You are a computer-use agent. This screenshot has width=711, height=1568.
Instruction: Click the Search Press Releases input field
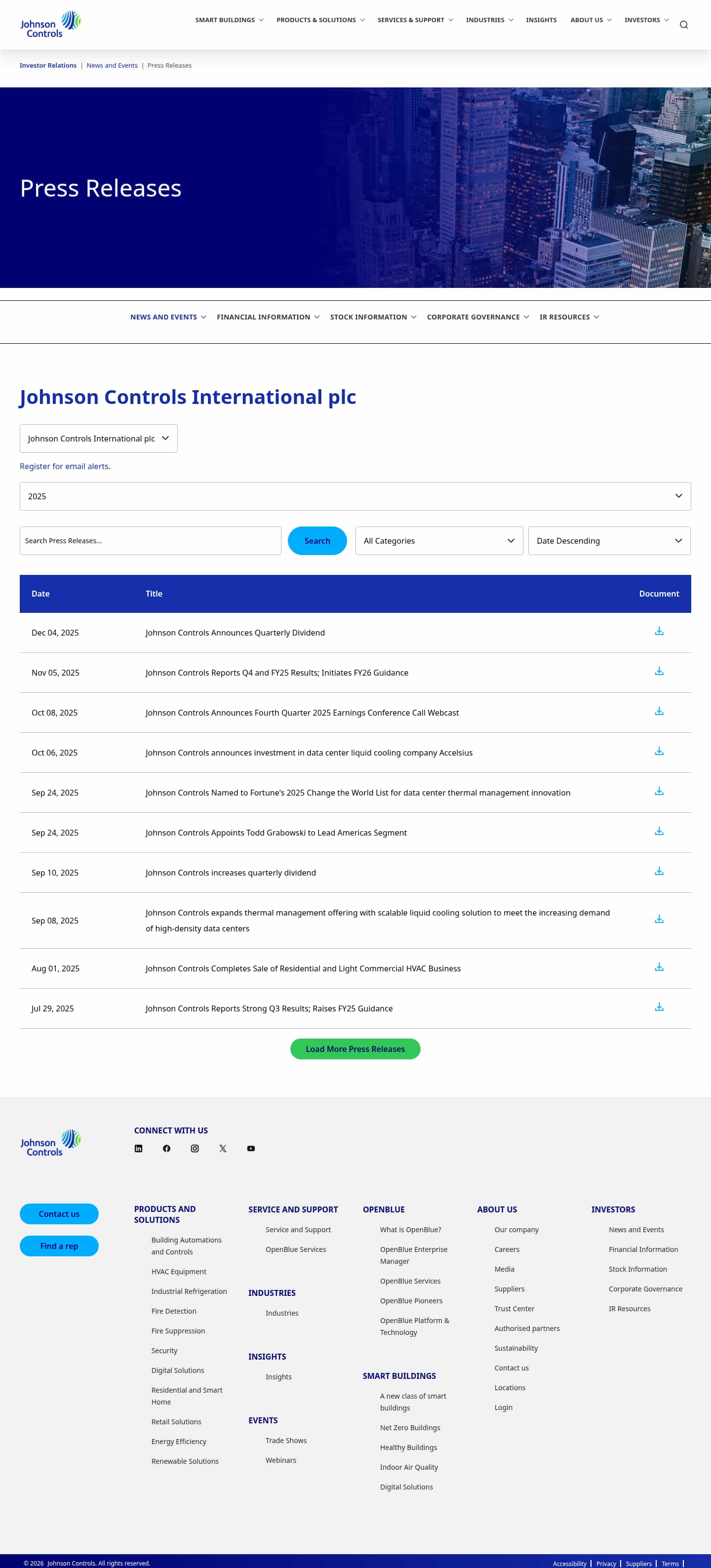151,540
